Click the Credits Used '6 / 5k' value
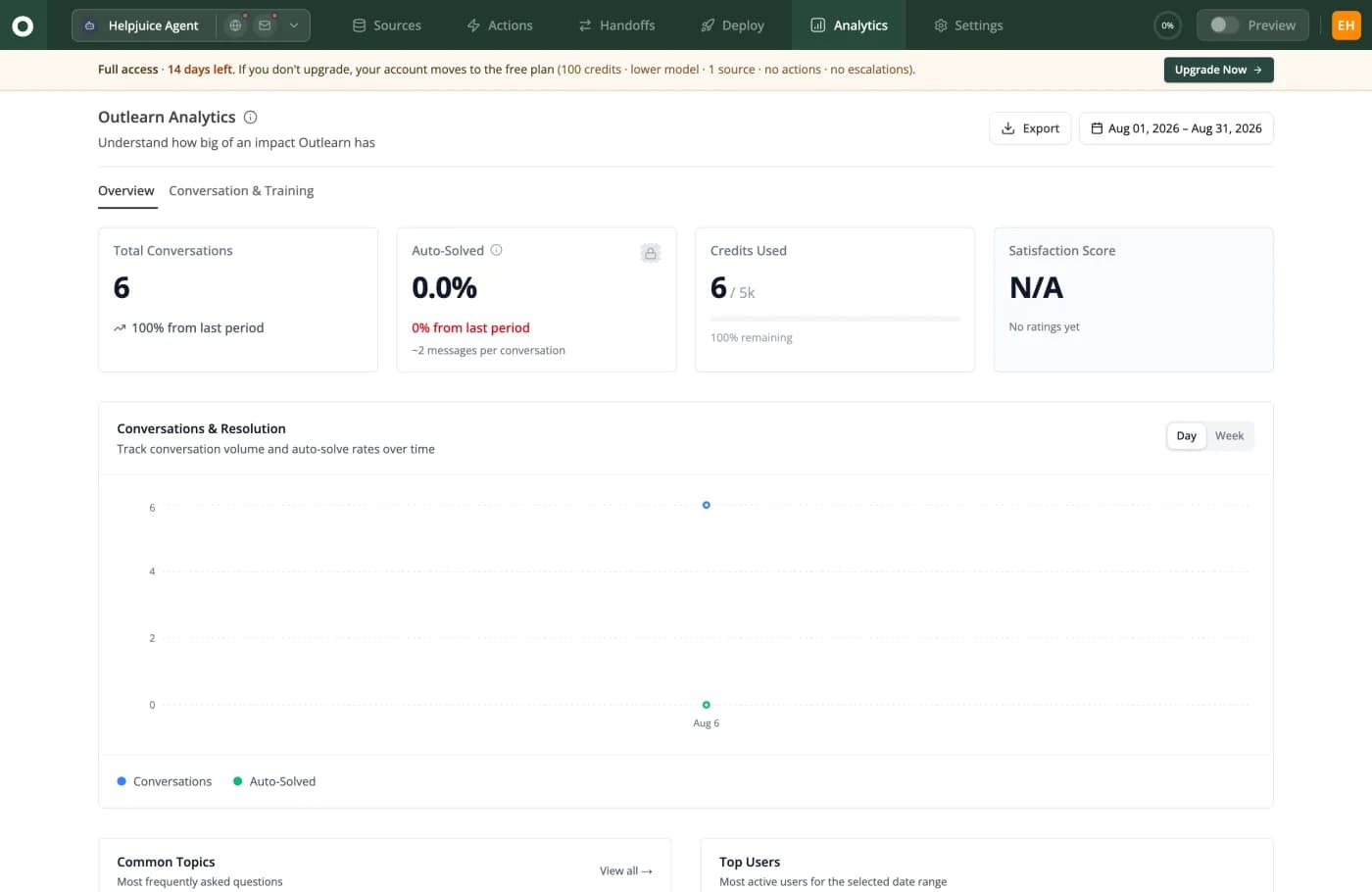1372x892 pixels. coord(732,288)
